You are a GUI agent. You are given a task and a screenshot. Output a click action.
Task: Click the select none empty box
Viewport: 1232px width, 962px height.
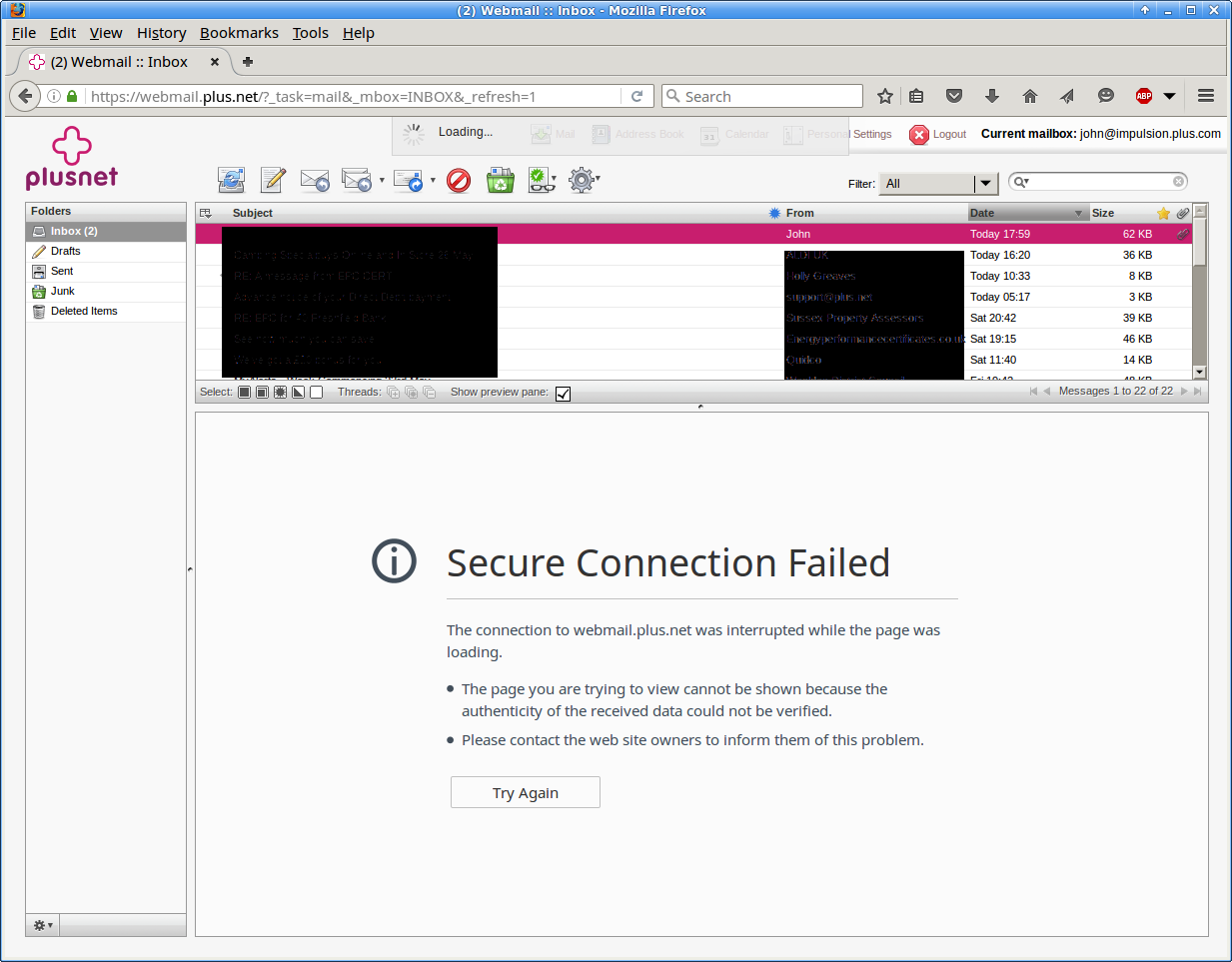(316, 393)
